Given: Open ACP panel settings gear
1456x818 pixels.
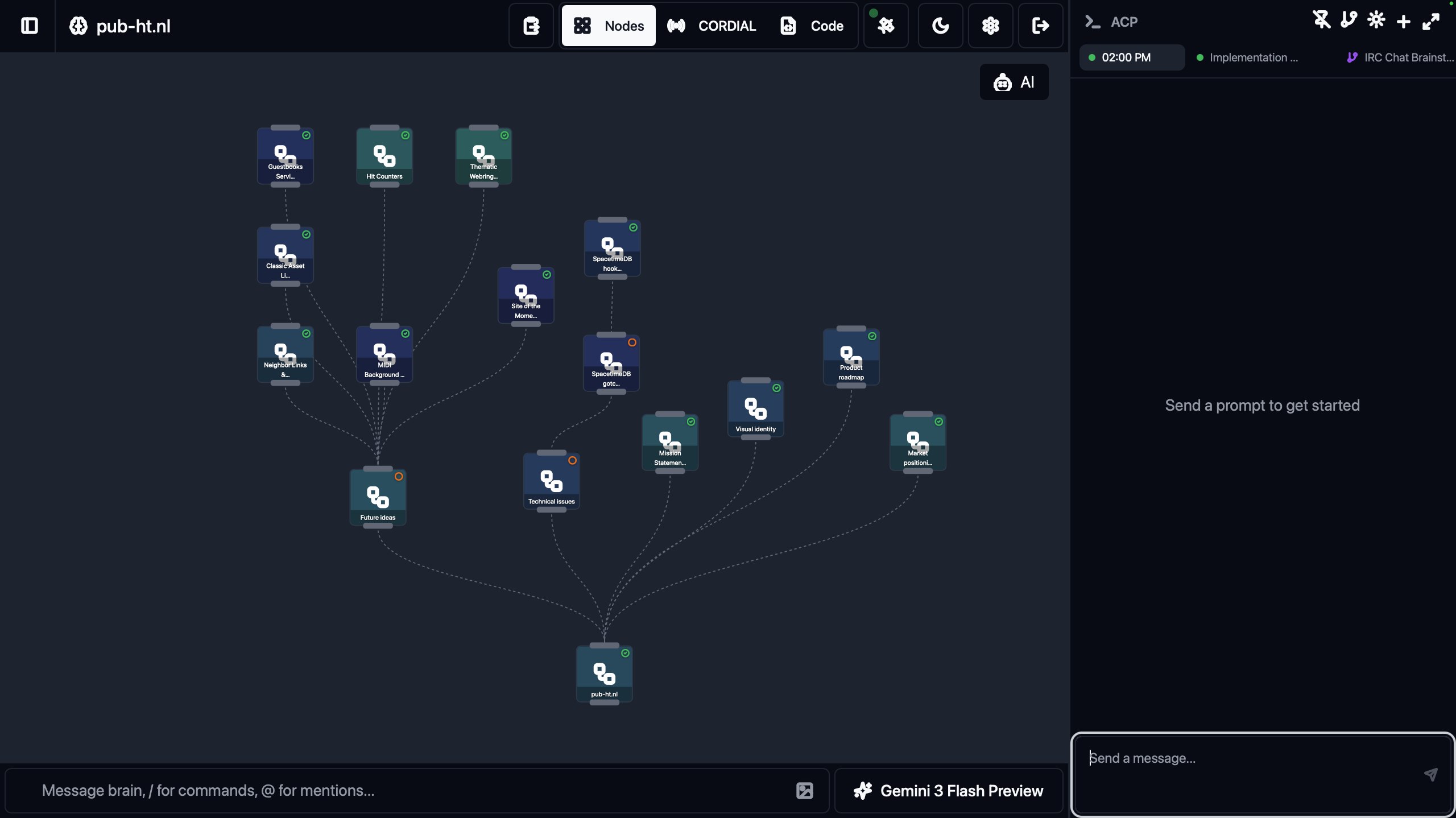Looking at the screenshot, I should 1376,20.
